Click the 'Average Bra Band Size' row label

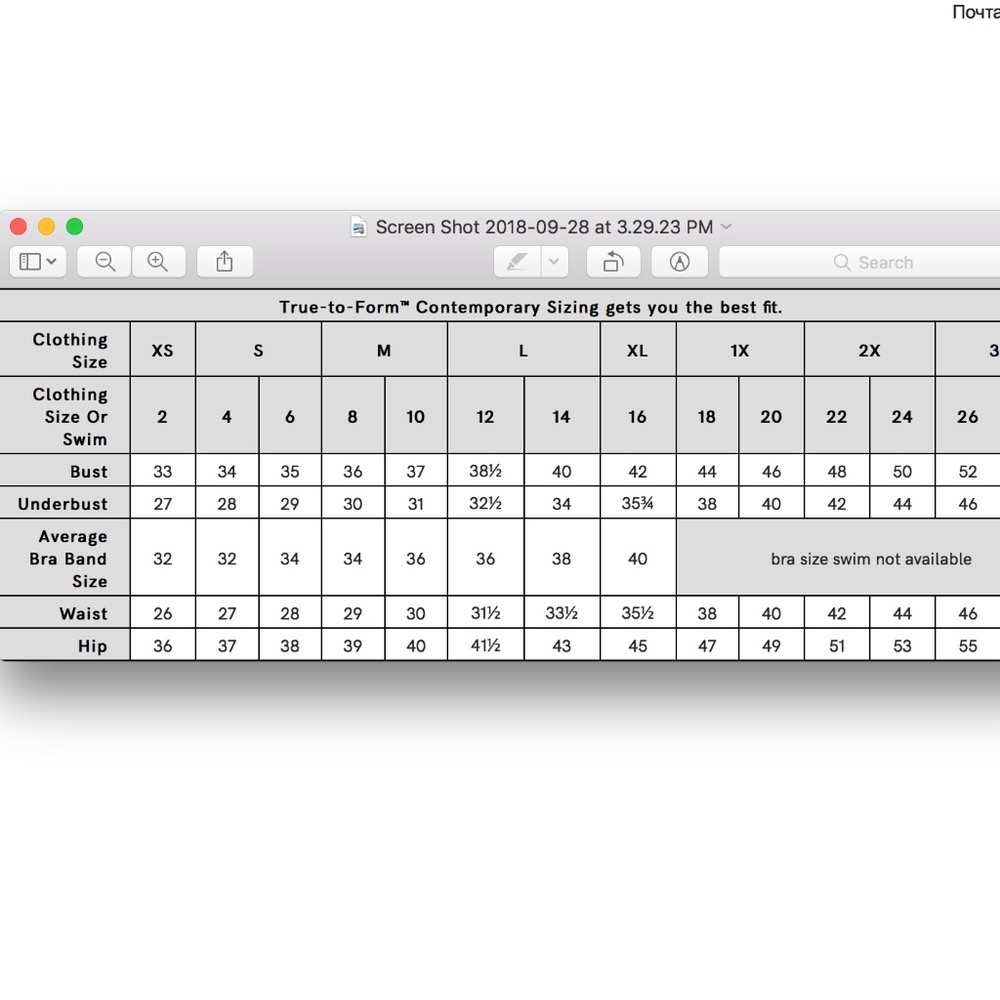(68, 559)
